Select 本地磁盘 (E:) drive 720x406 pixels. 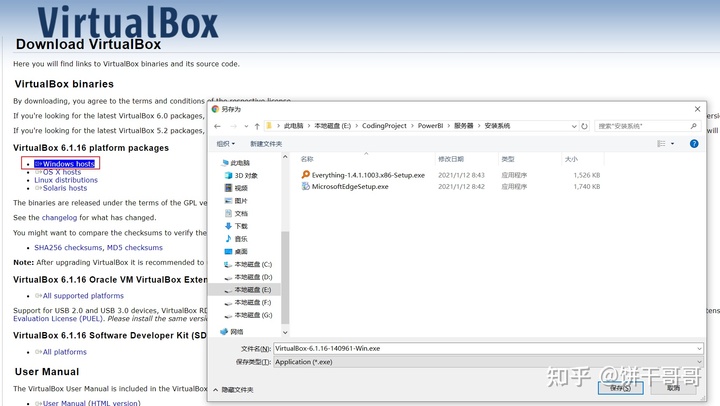point(248,290)
